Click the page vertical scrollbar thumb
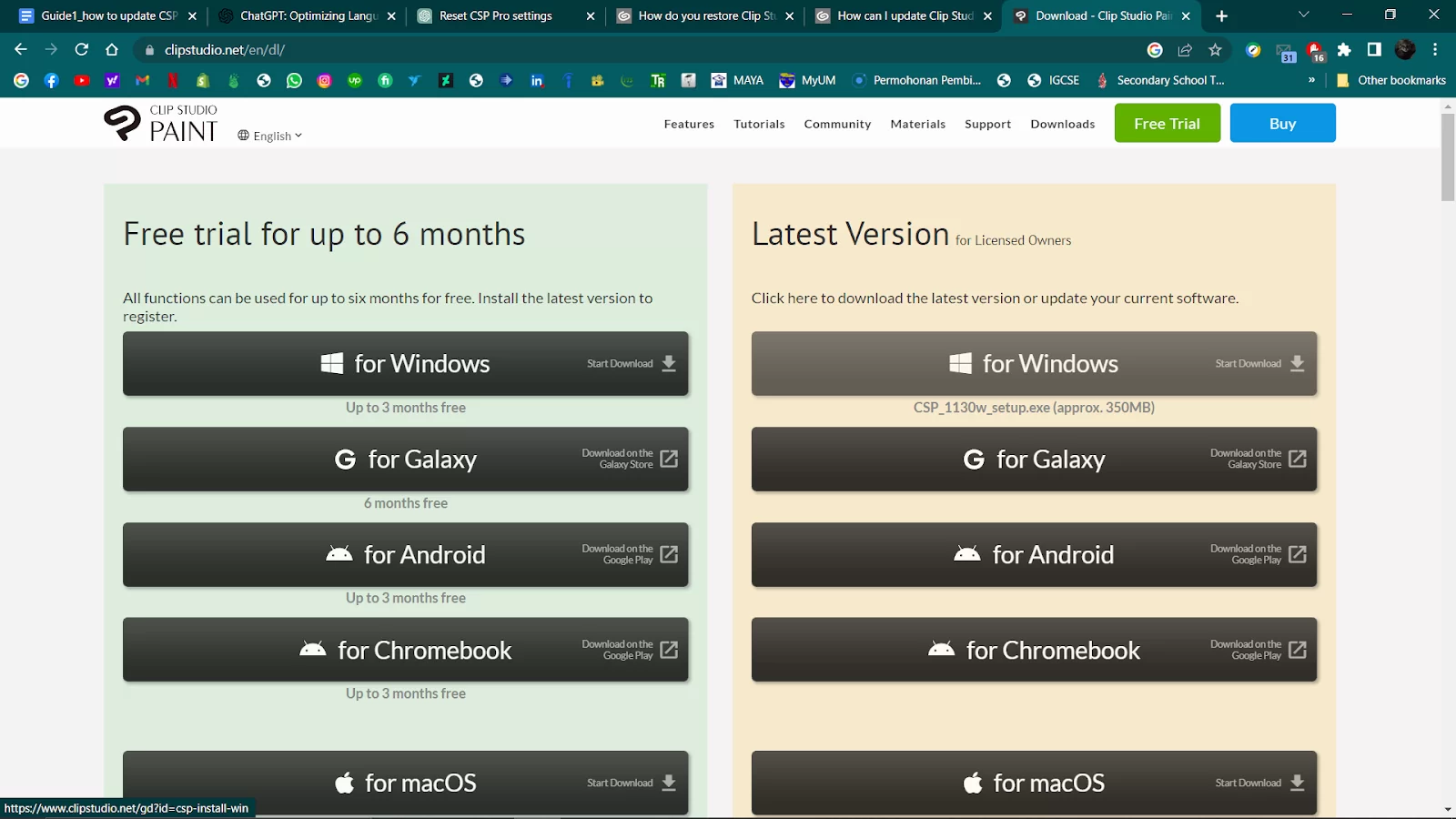Screen dimensions: 1456x819 (x=1448, y=157)
